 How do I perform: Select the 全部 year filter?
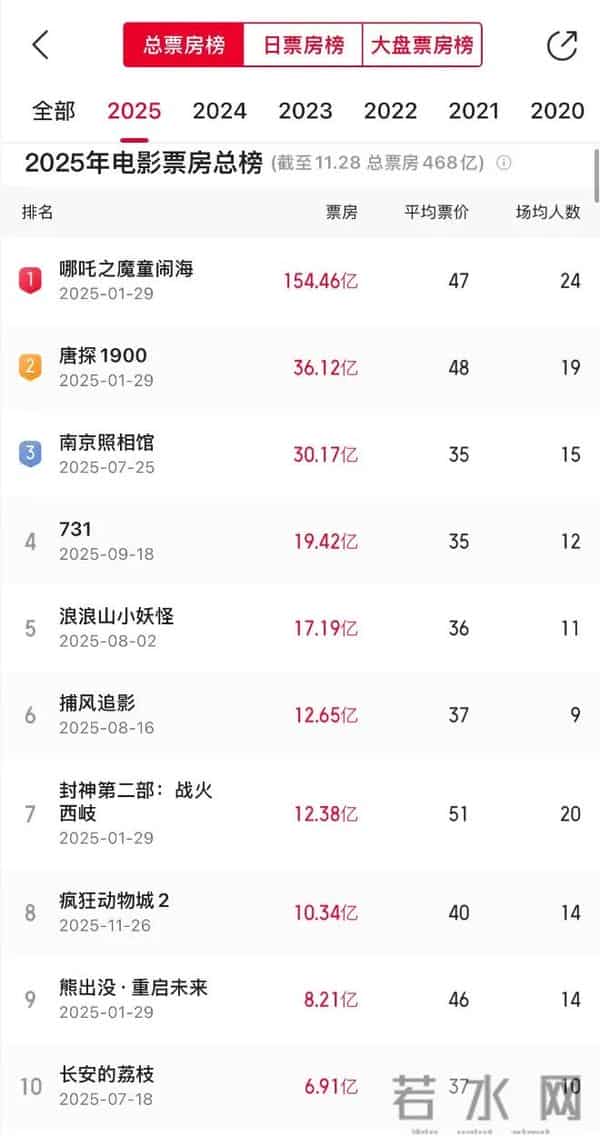click(x=55, y=111)
